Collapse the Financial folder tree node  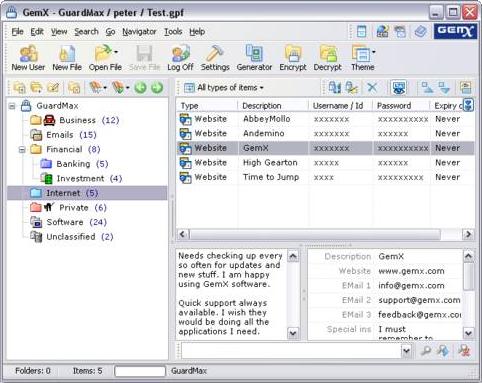[x=22, y=149]
